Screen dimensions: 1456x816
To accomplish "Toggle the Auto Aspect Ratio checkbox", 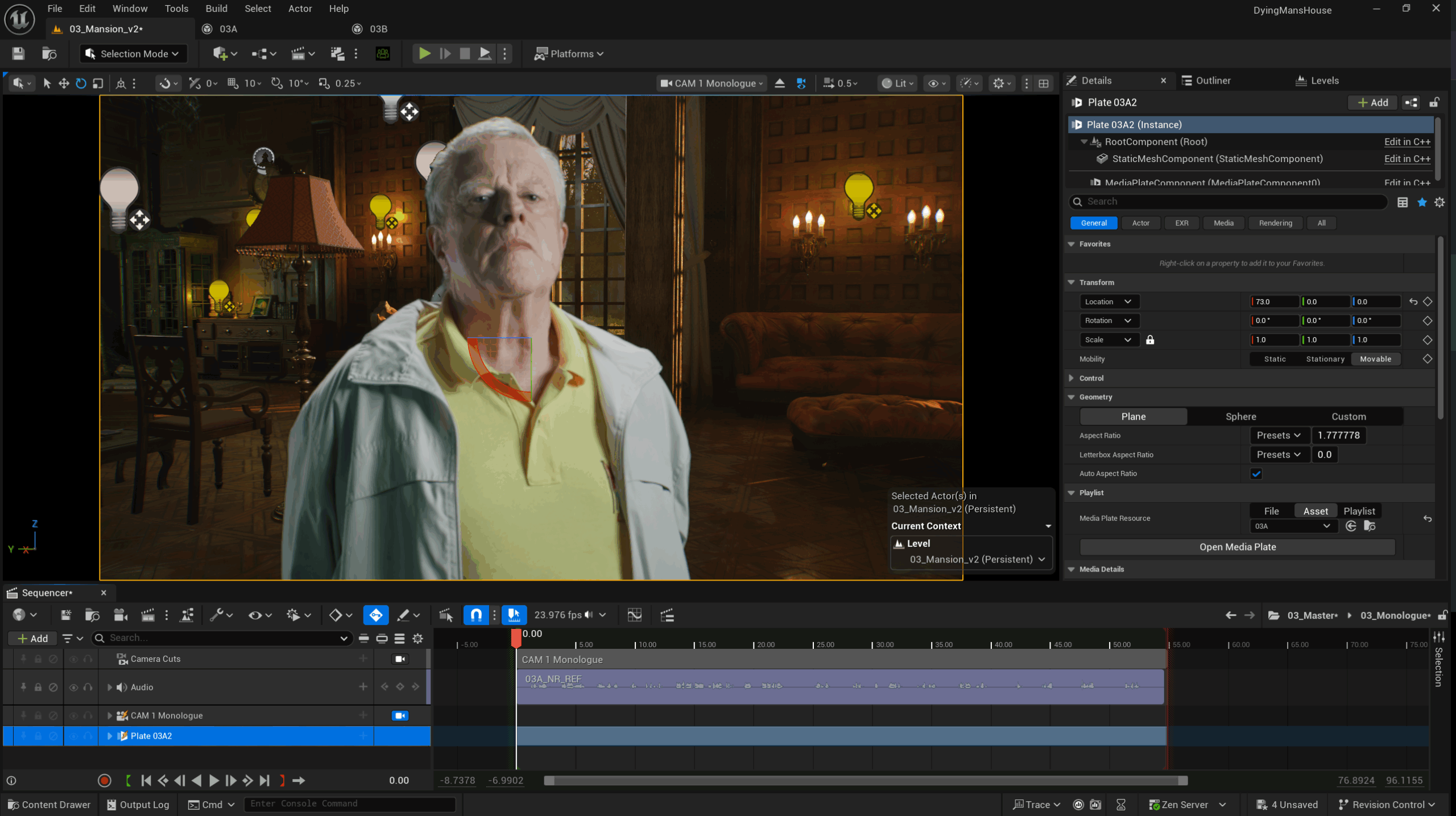I will pyautogui.click(x=1256, y=474).
